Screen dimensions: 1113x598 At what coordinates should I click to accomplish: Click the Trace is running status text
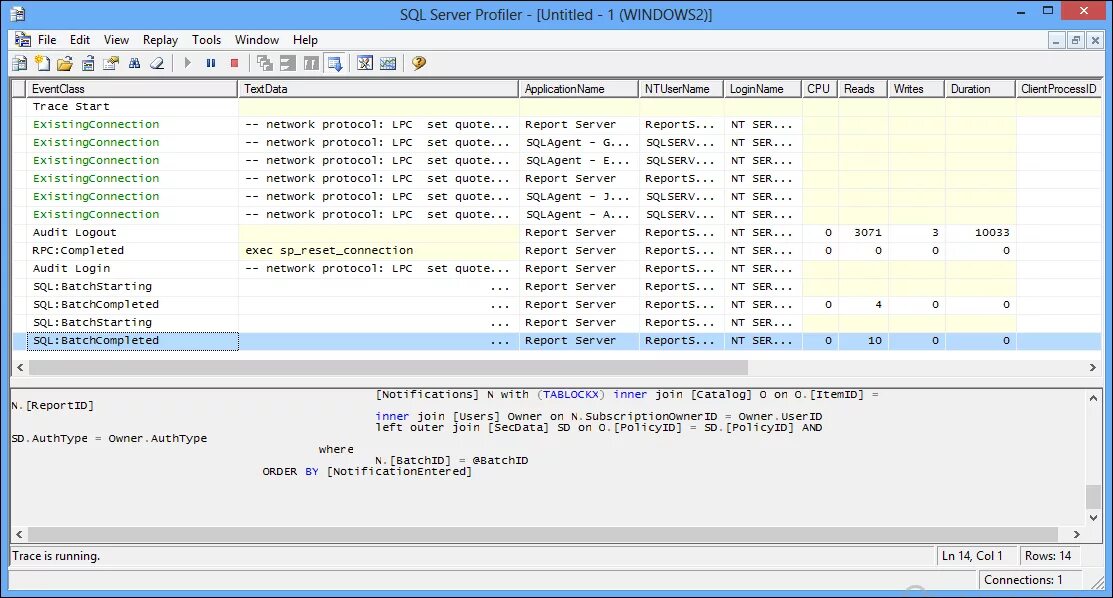56,556
